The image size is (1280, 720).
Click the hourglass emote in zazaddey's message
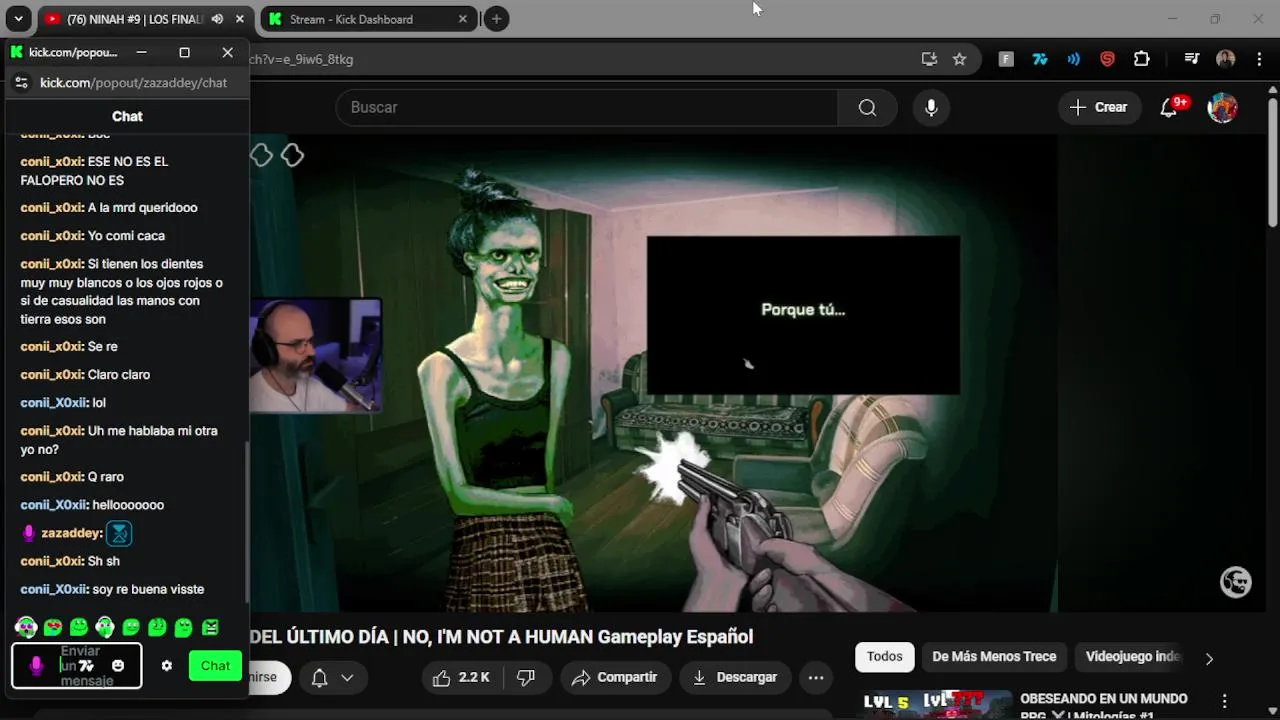tap(119, 533)
